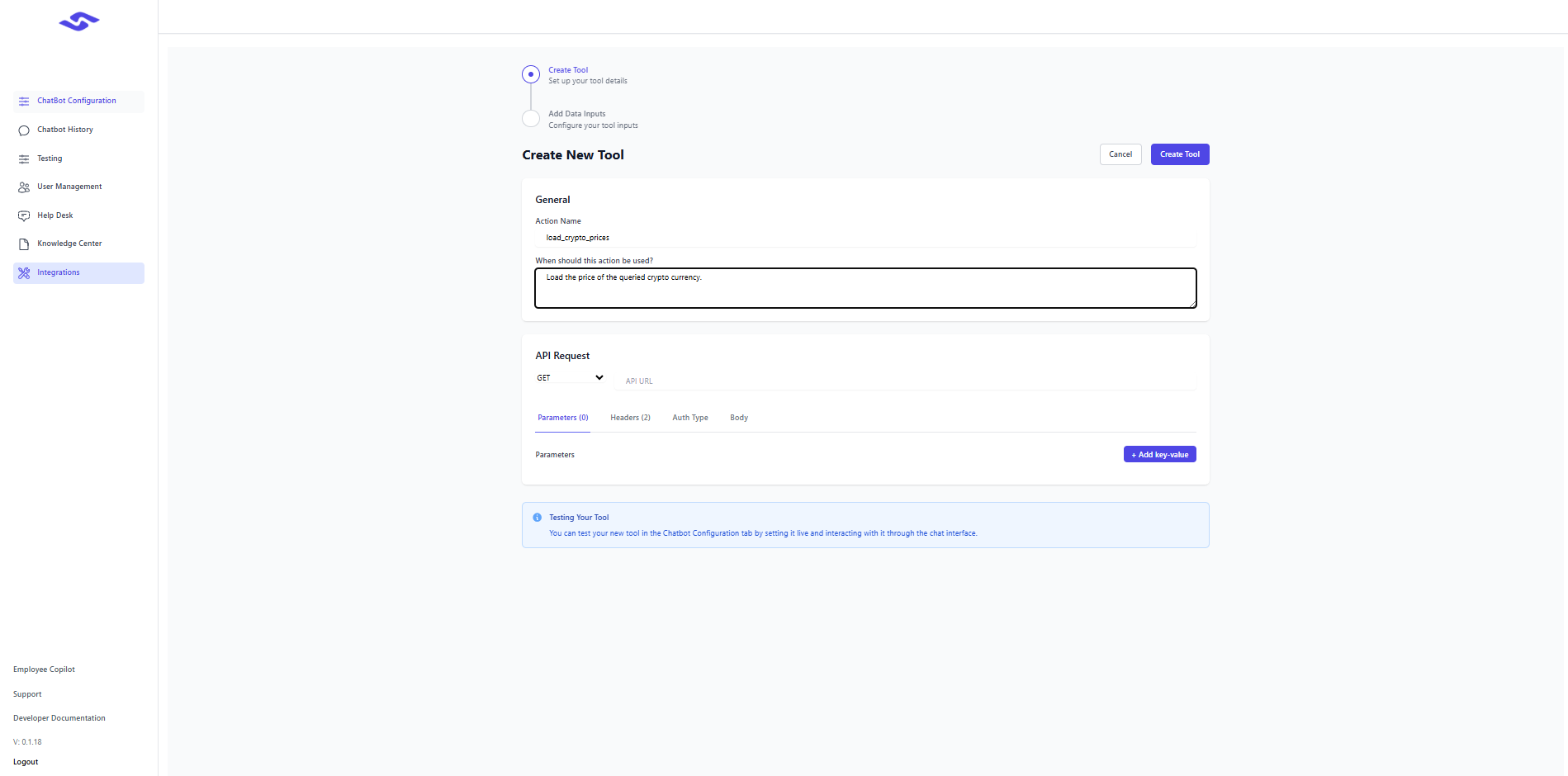
Task: Click the Integrations tools icon
Action: pos(24,273)
